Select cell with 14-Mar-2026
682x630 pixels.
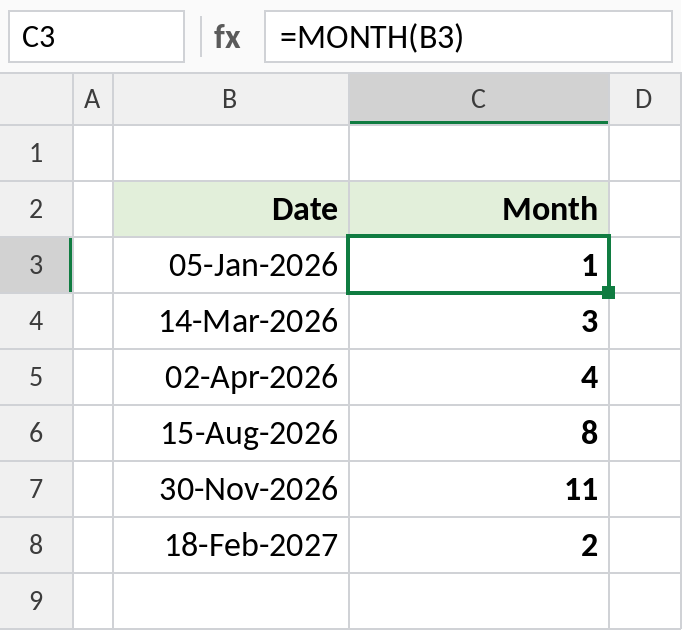tap(231, 321)
